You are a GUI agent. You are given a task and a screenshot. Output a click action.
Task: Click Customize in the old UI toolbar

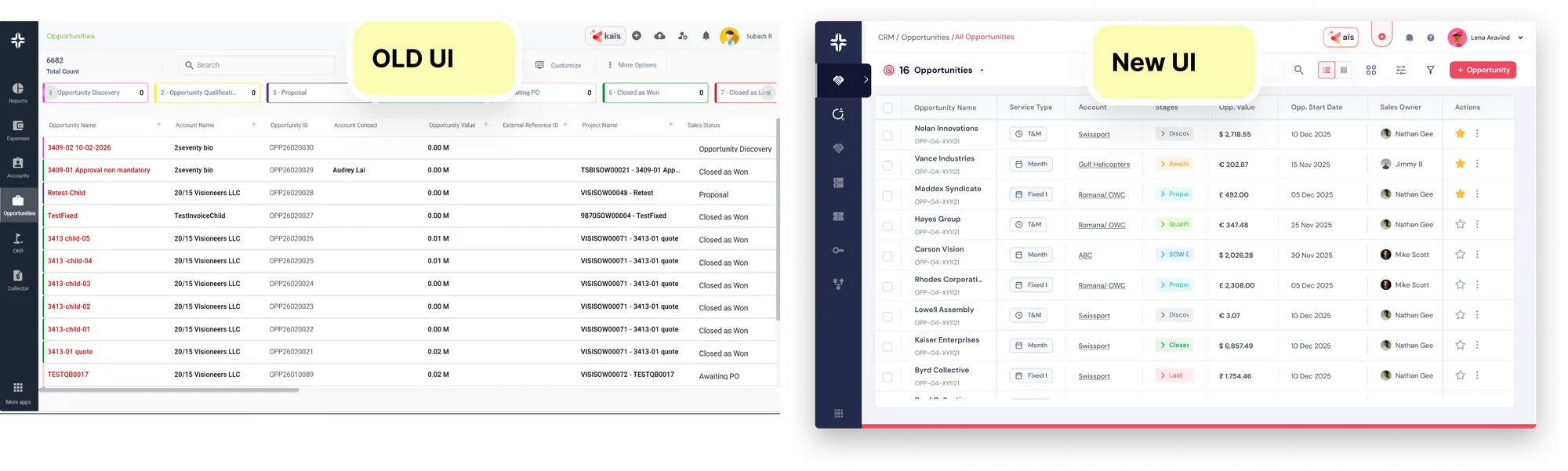[558, 65]
